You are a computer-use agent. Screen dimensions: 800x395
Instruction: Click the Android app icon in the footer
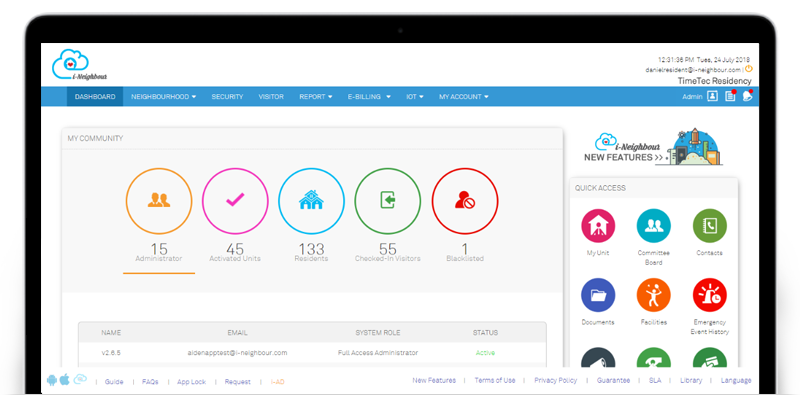click(x=52, y=380)
